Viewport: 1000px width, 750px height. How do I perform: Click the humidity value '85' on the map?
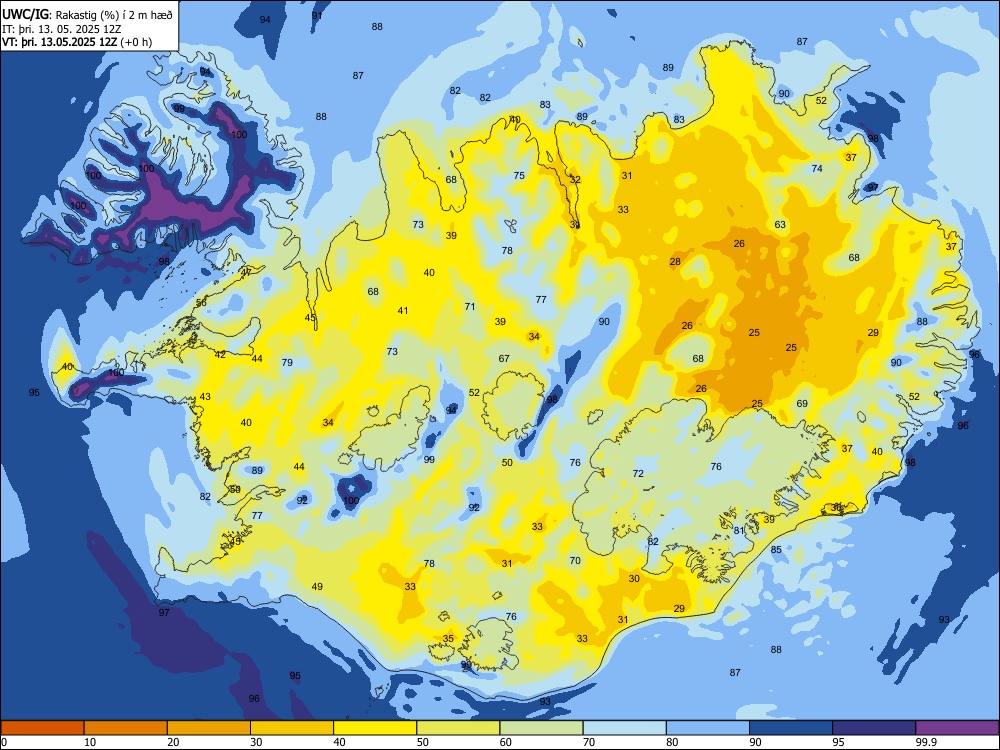[x=776, y=550]
